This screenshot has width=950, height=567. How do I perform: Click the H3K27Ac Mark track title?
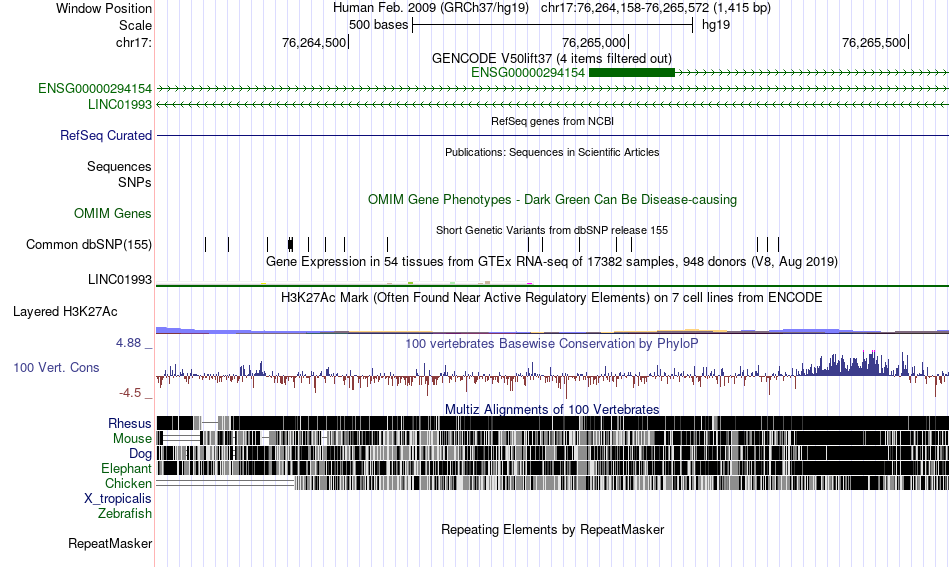pos(552,297)
